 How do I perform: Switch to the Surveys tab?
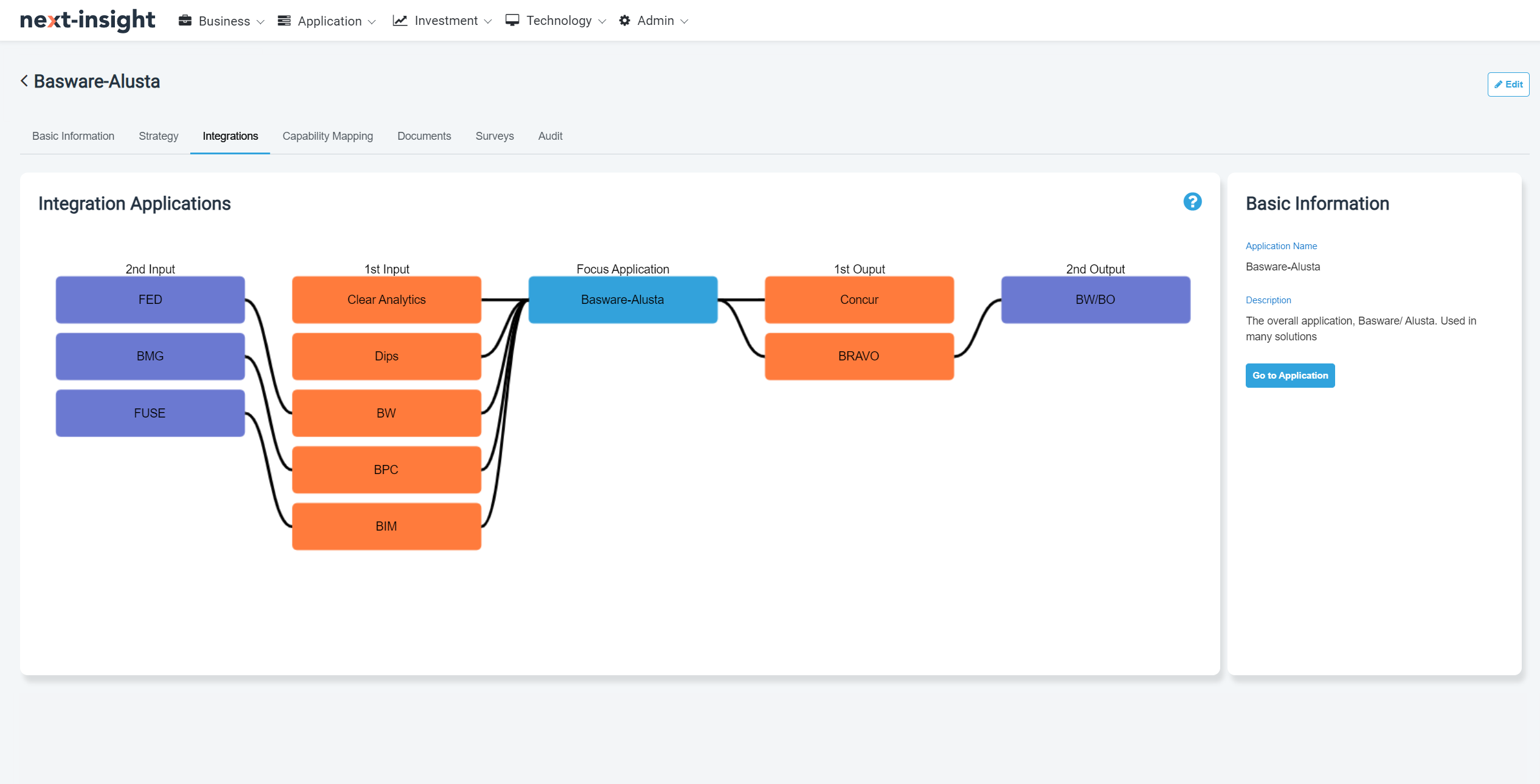click(x=495, y=136)
